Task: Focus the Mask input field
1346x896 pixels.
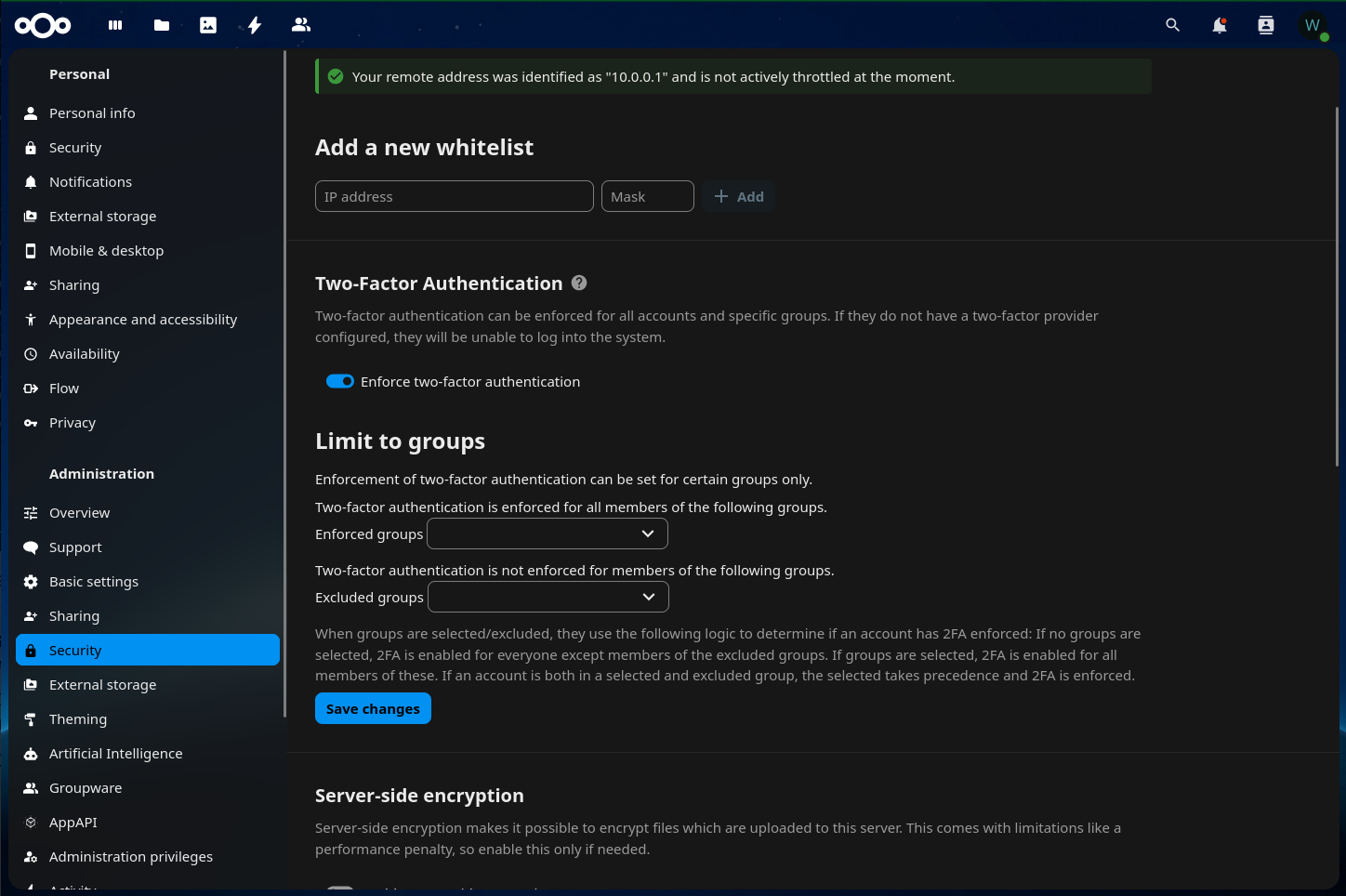Action: (x=647, y=196)
